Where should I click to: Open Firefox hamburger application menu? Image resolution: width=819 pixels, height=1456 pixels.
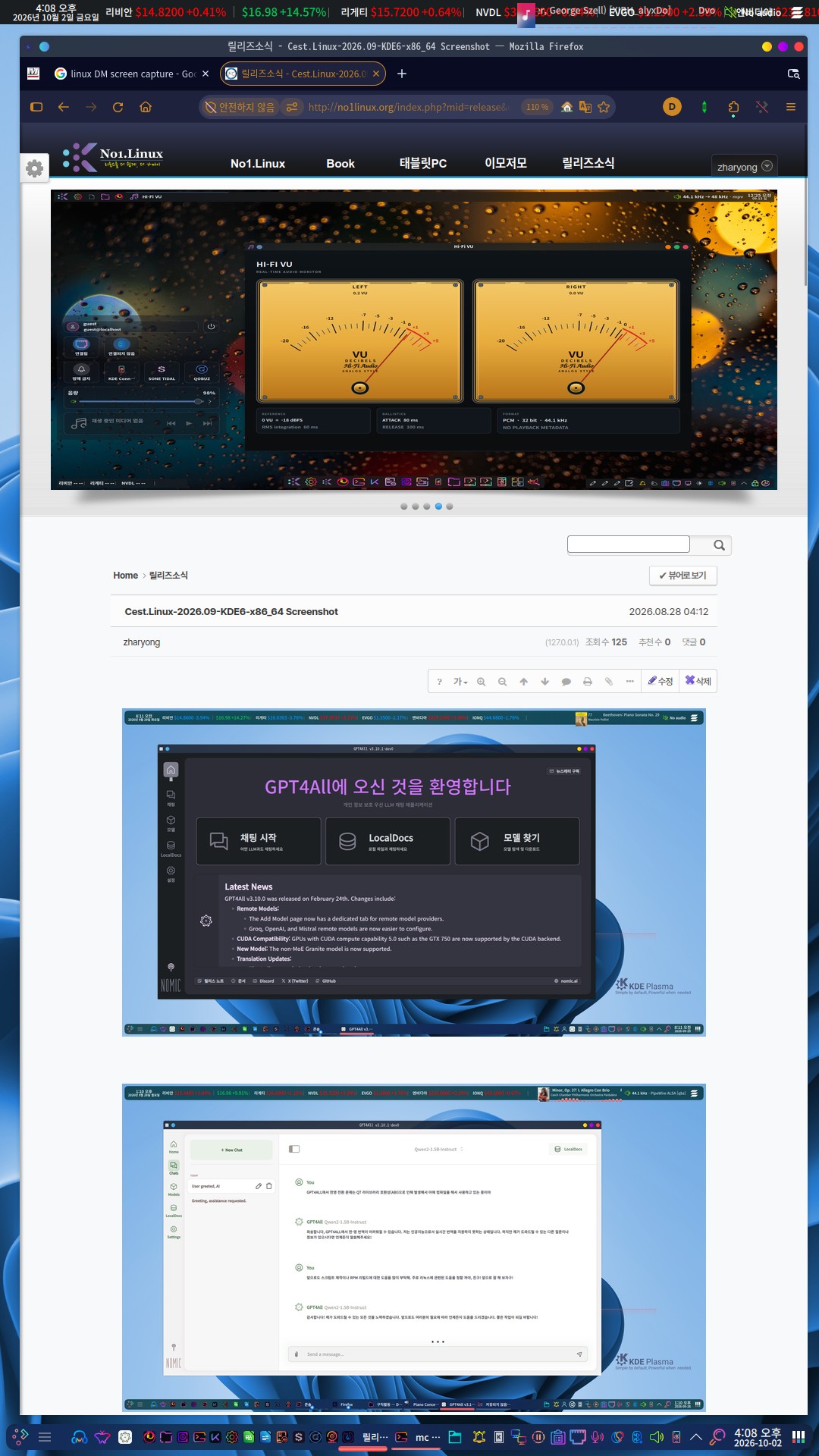click(791, 107)
